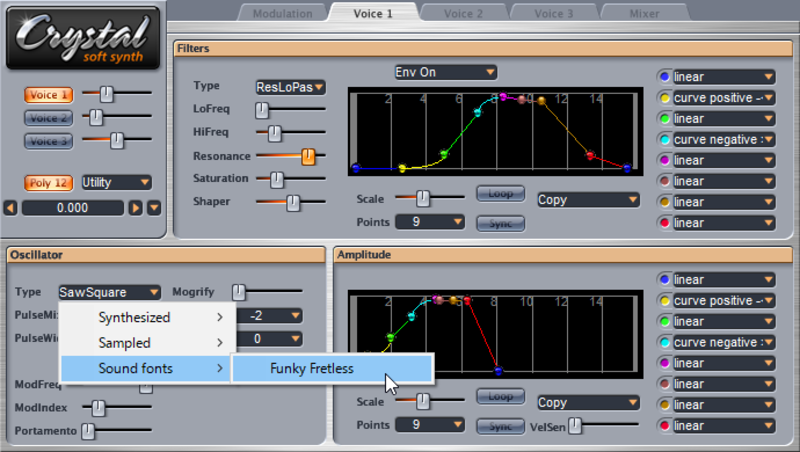
Task: Click the Resonance slider handle
Action: [308, 156]
